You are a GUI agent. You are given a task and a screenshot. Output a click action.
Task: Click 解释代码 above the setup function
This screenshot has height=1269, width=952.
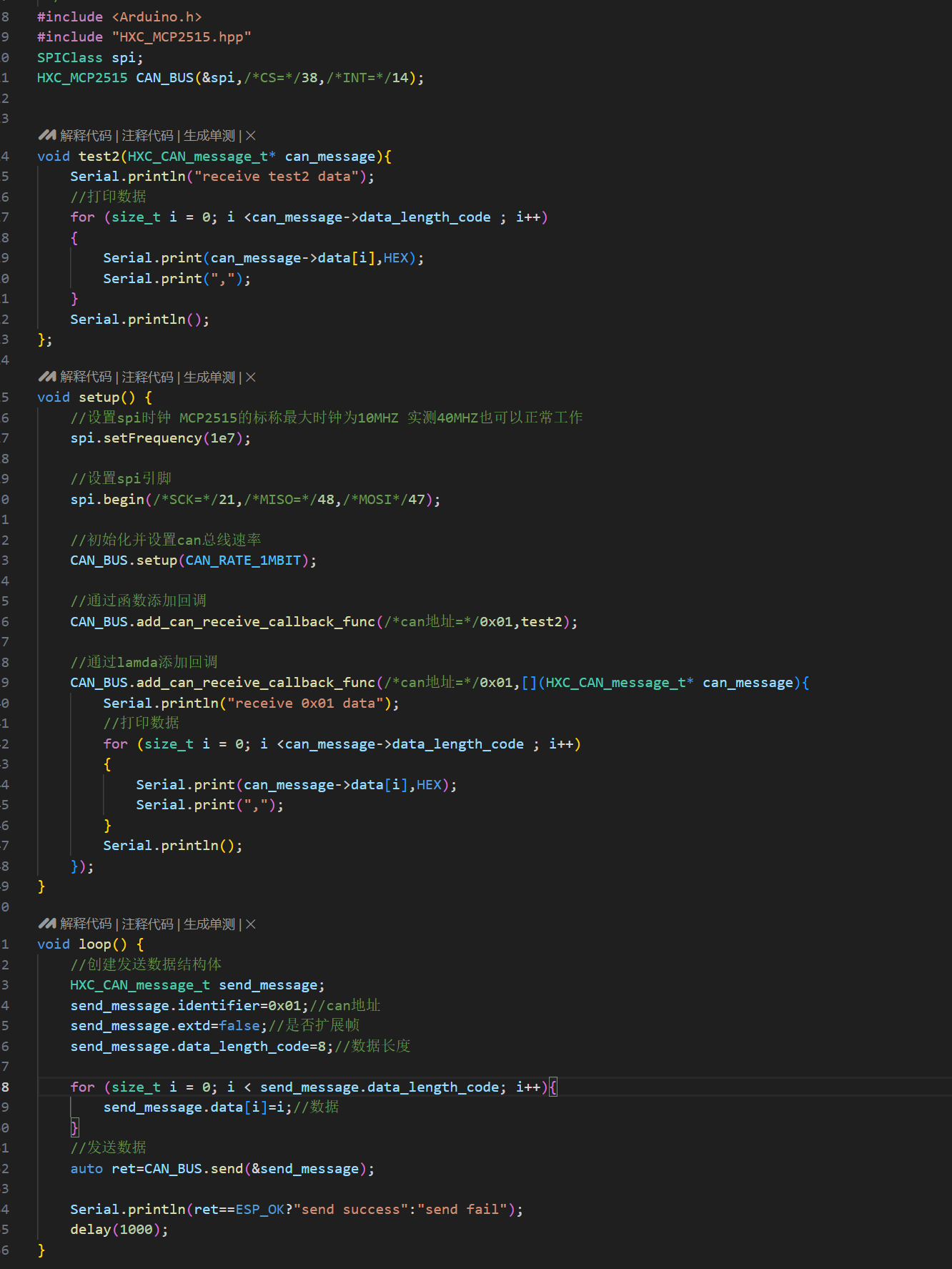86,377
